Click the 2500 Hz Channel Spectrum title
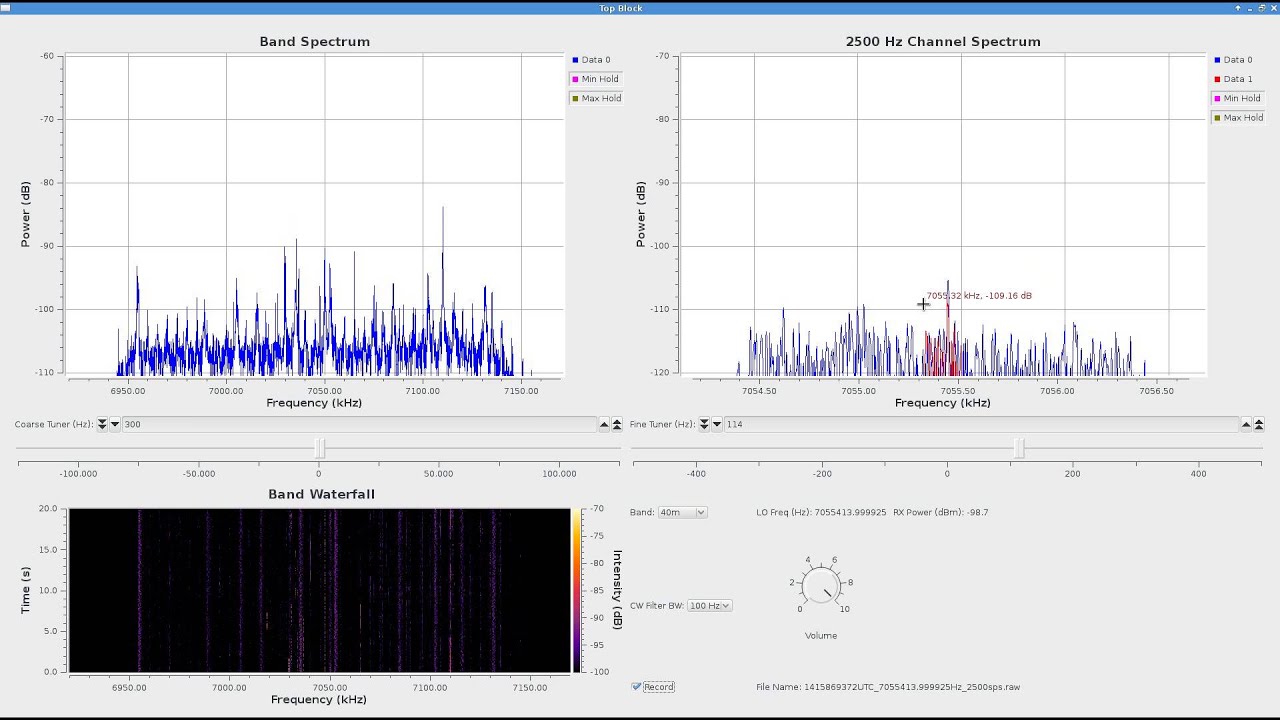 pyautogui.click(x=943, y=42)
